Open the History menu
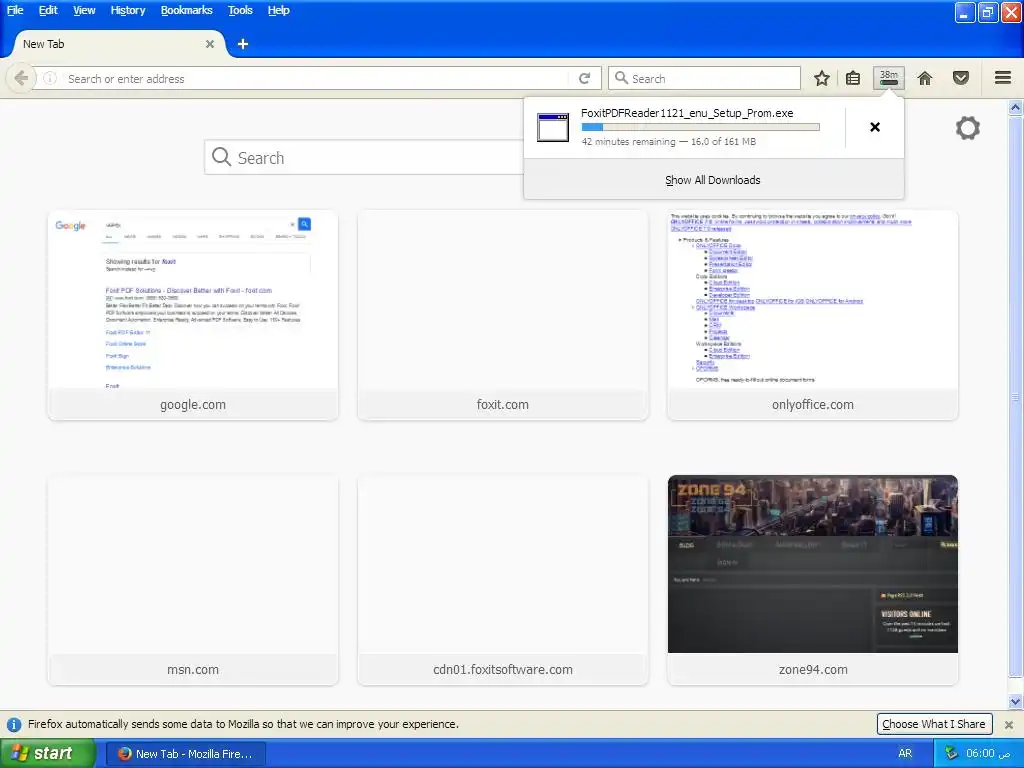Viewport: 1024px width, 768px height. tap(128, 10)
